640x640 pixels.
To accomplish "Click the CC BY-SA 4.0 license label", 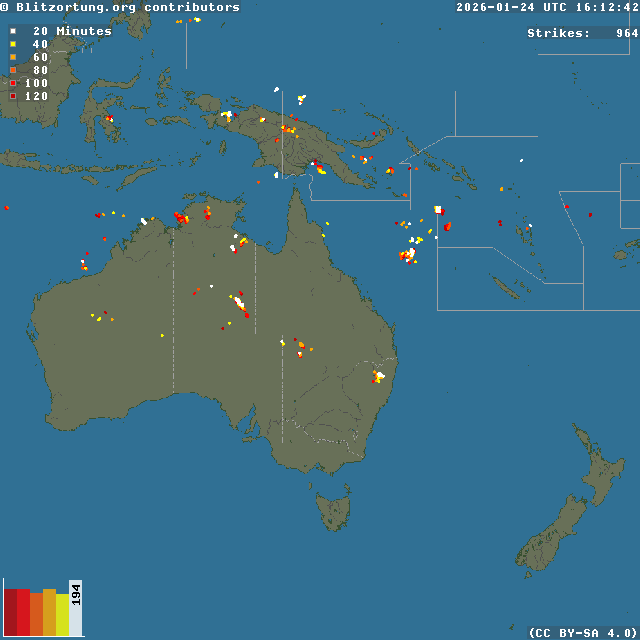I will (x=582, y=632).
